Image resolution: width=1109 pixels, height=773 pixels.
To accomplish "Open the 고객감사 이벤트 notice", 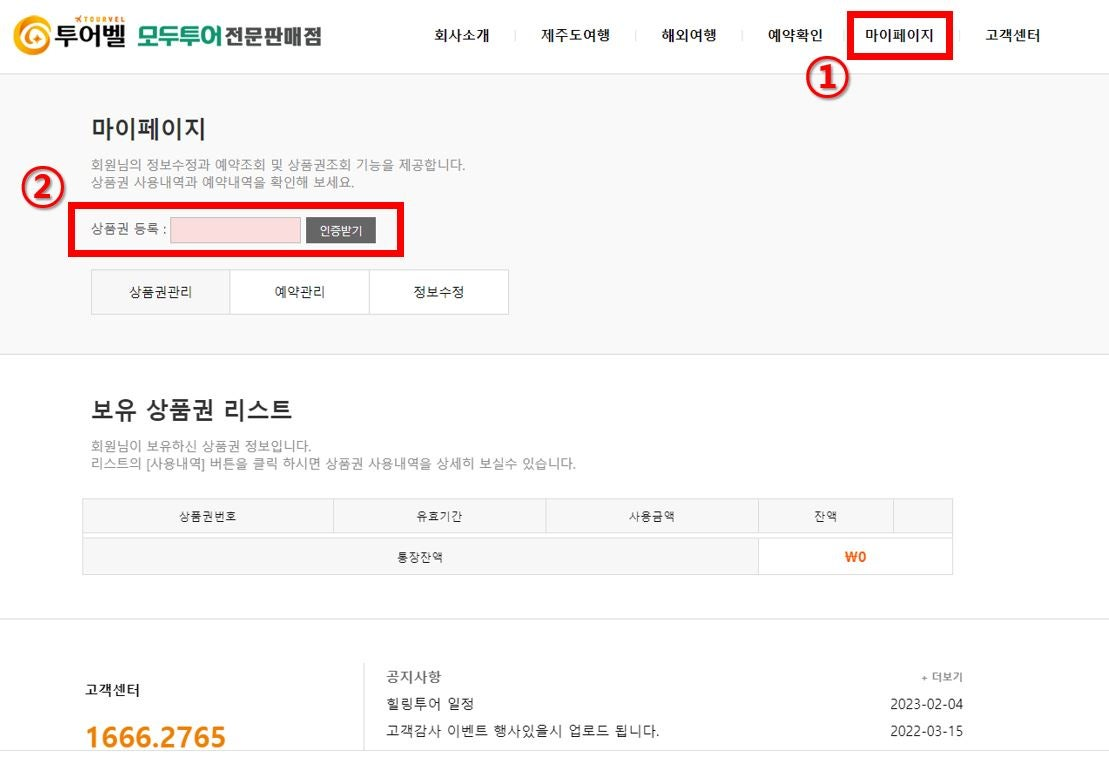I will 523,731.
